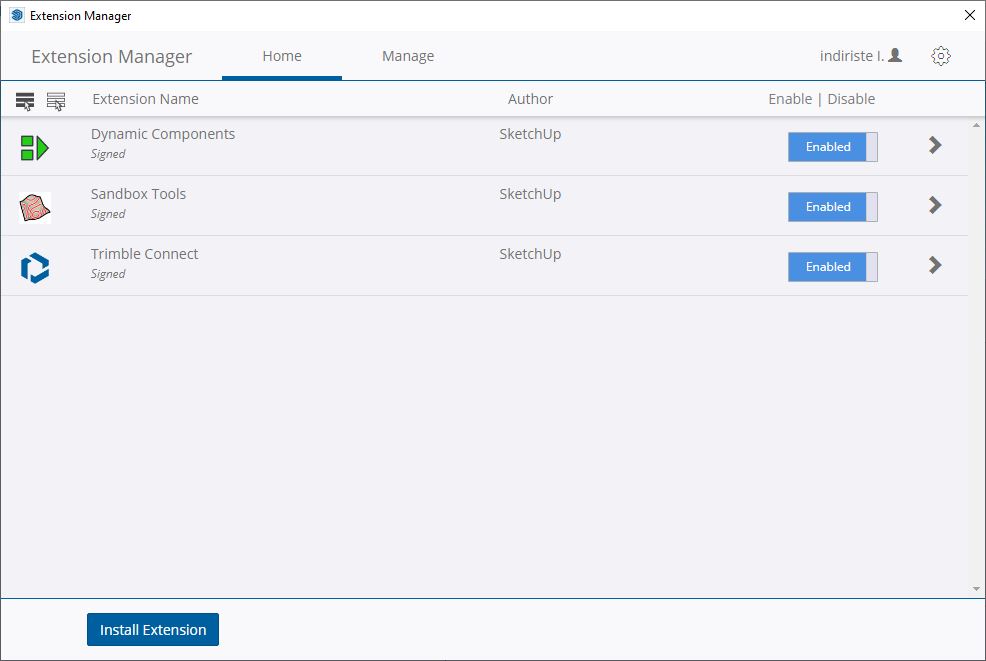Click Signed label under Trimble Connect

click(108, 274)
